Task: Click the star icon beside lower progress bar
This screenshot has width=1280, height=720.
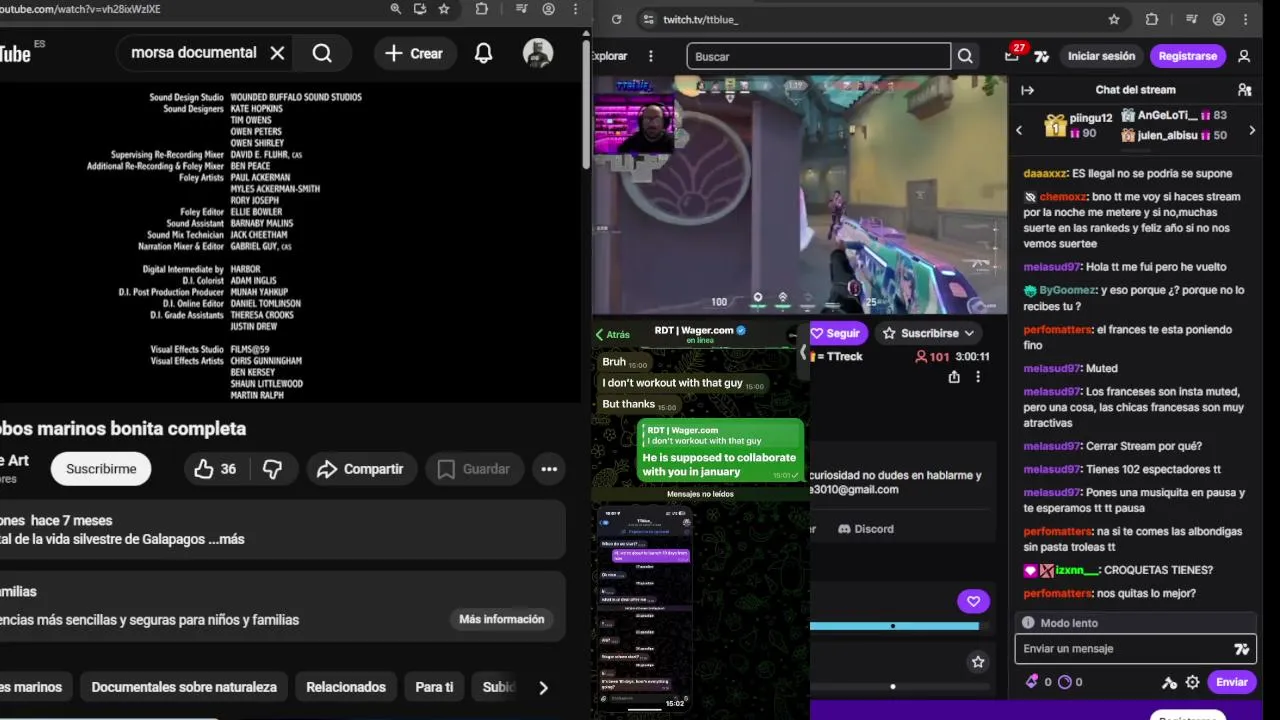Action: point(978,662)
